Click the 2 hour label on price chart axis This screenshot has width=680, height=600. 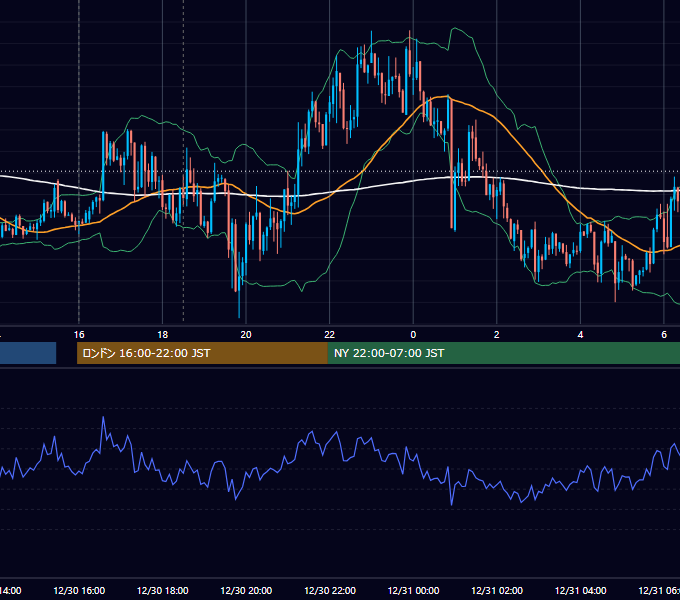(x=497, y=335)
